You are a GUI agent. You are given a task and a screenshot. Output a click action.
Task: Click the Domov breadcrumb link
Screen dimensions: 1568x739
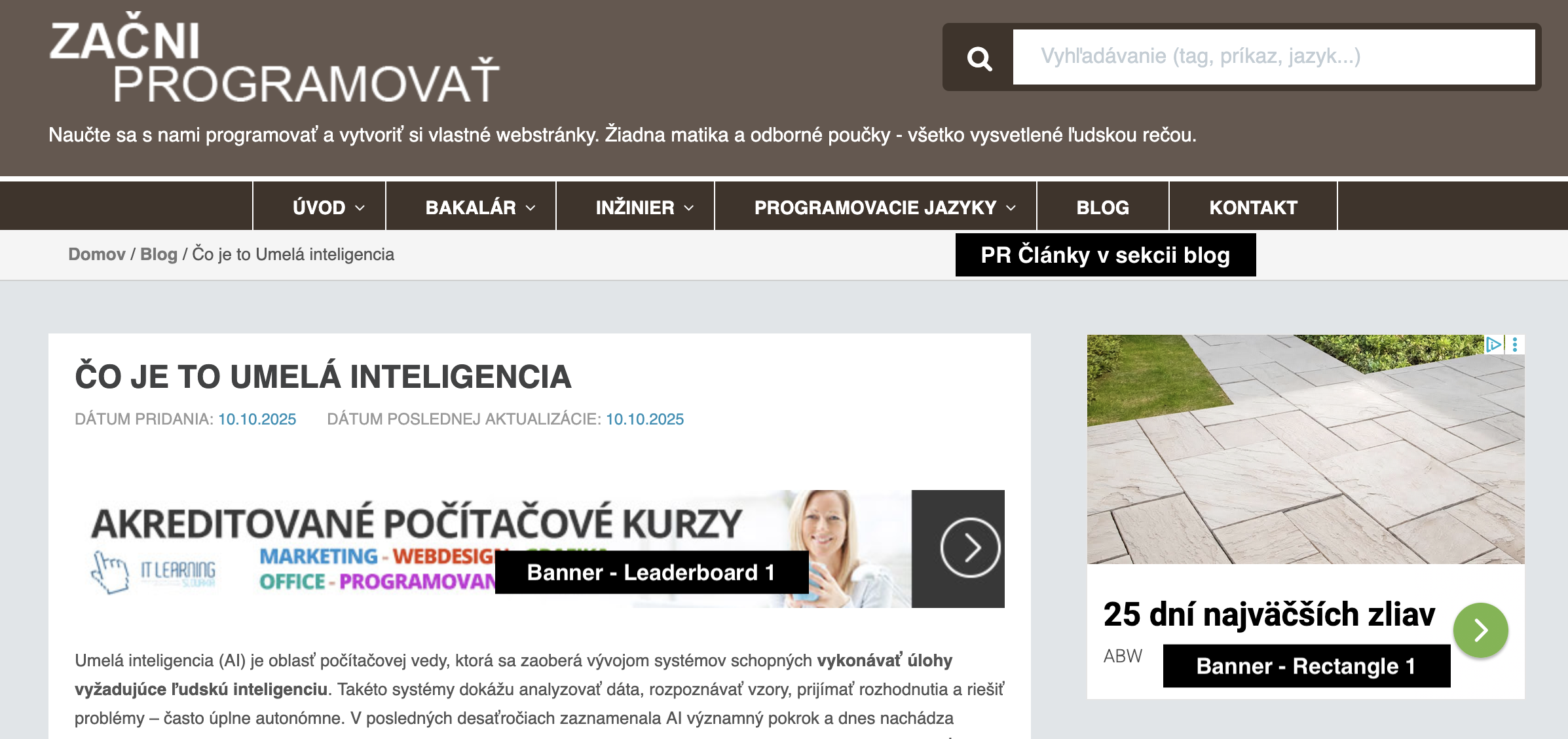[x=97, y=254]
